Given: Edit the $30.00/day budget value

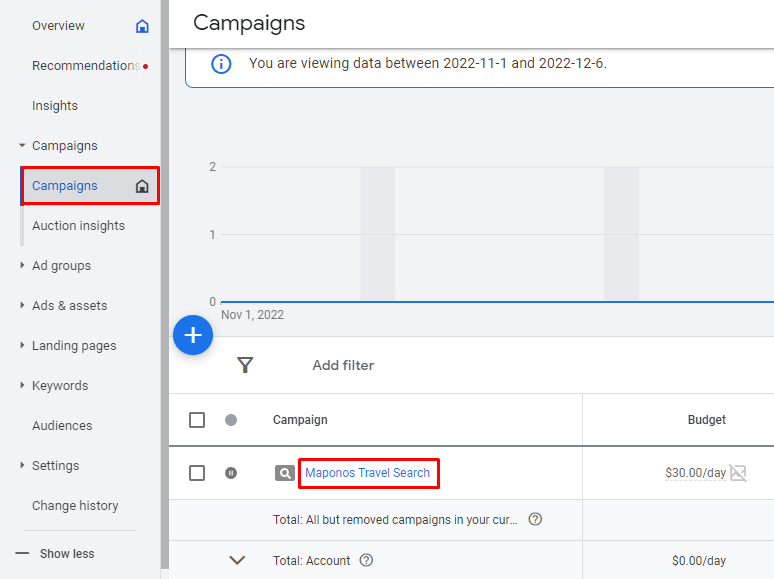Looking at the screenshot, I should tap(696, 473).
